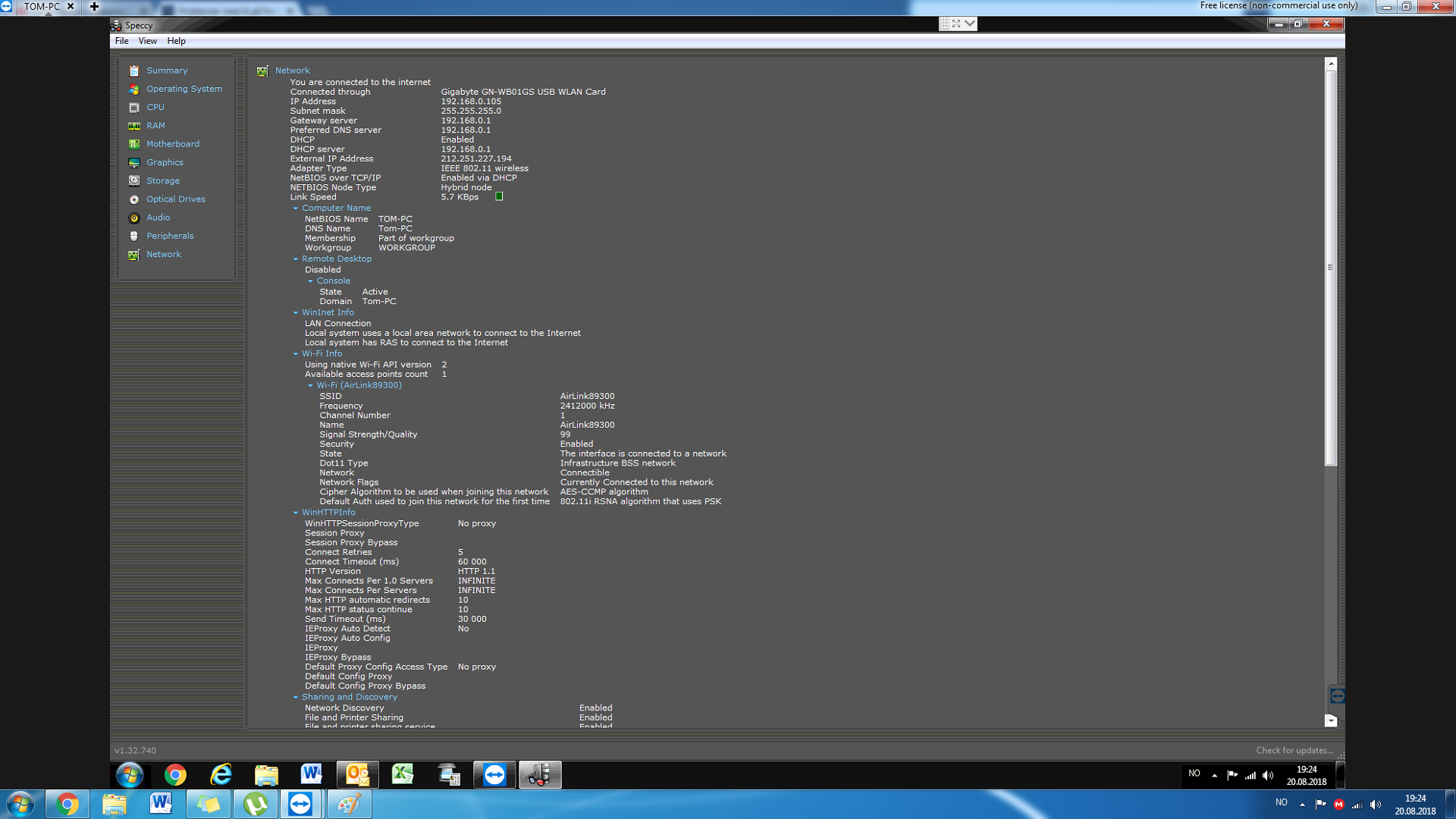Show hidden icons on local tray
The image size is (1456, 819).
coord(1302,804)
